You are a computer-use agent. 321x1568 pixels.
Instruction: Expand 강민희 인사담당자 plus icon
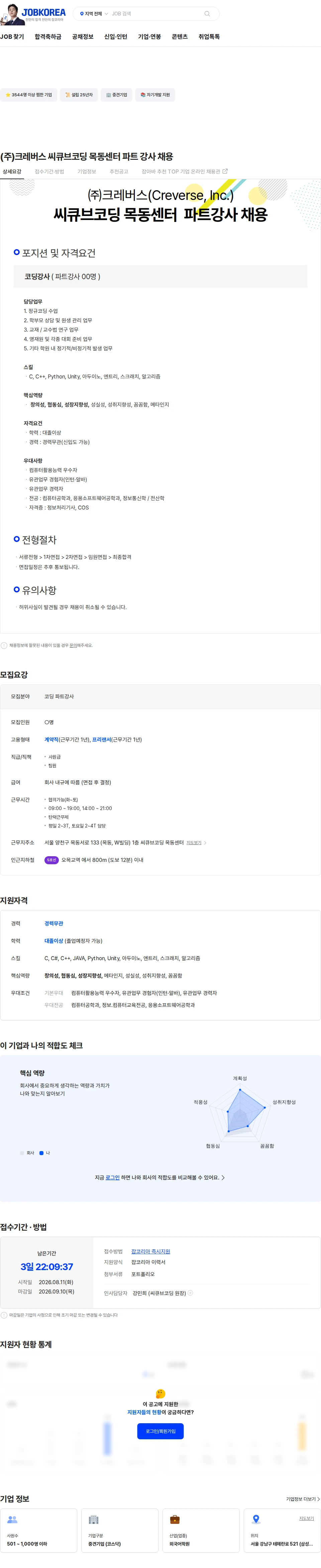[190, 1293]
